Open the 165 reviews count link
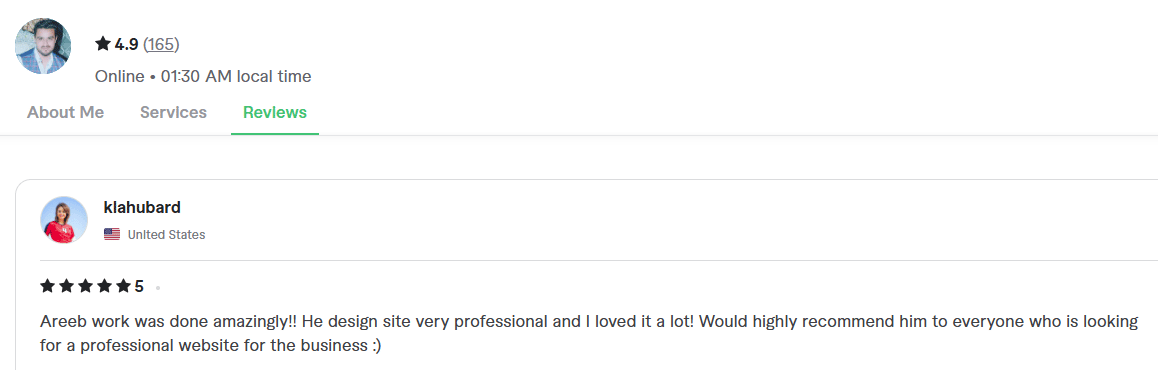The width and height of the screenshot is (1158, 370). [161, 44]
